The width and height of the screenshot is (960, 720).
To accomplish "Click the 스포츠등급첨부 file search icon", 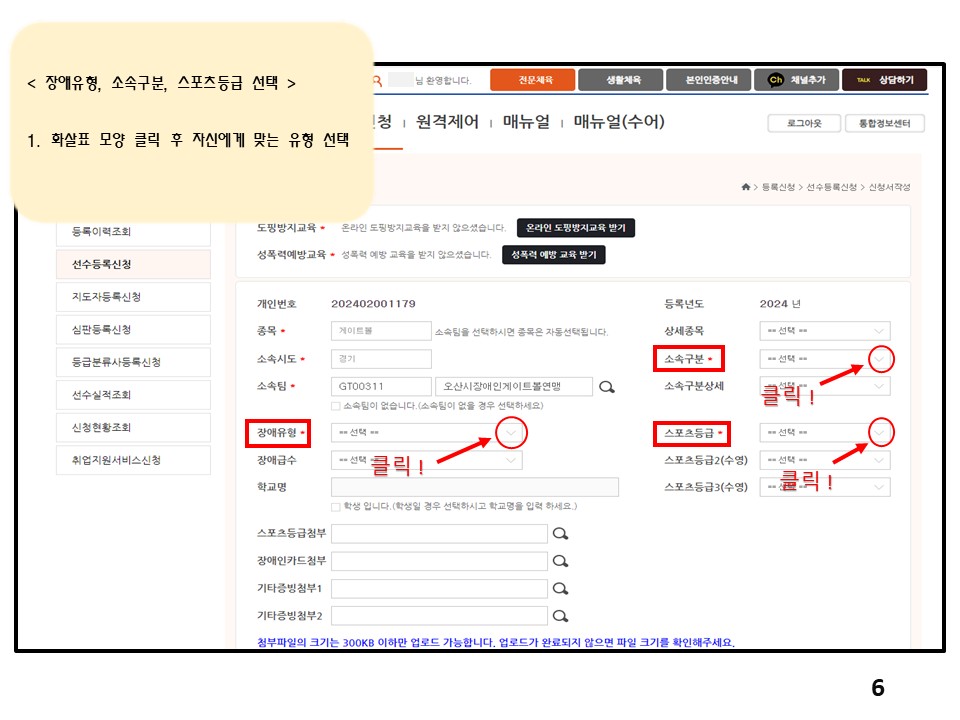I will click(x=561, y=534).
